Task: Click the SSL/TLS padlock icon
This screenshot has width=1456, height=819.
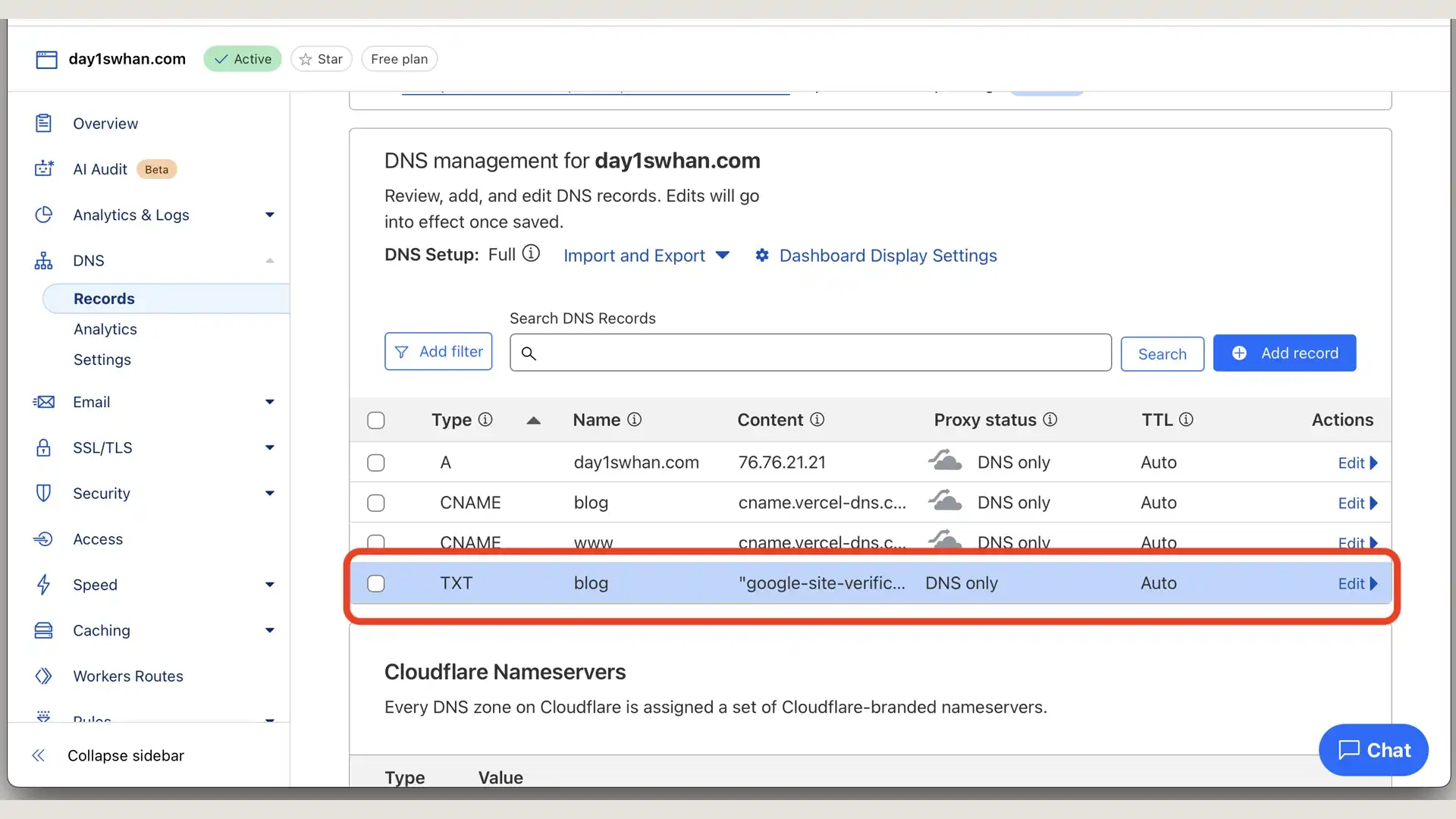Action: 44,447
